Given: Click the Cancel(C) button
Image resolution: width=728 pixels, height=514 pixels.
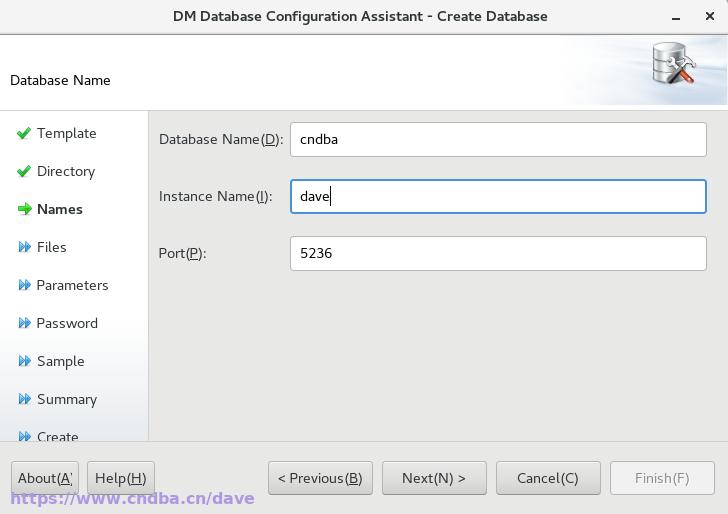Looking at the screenshot, I should pos(548,478).
